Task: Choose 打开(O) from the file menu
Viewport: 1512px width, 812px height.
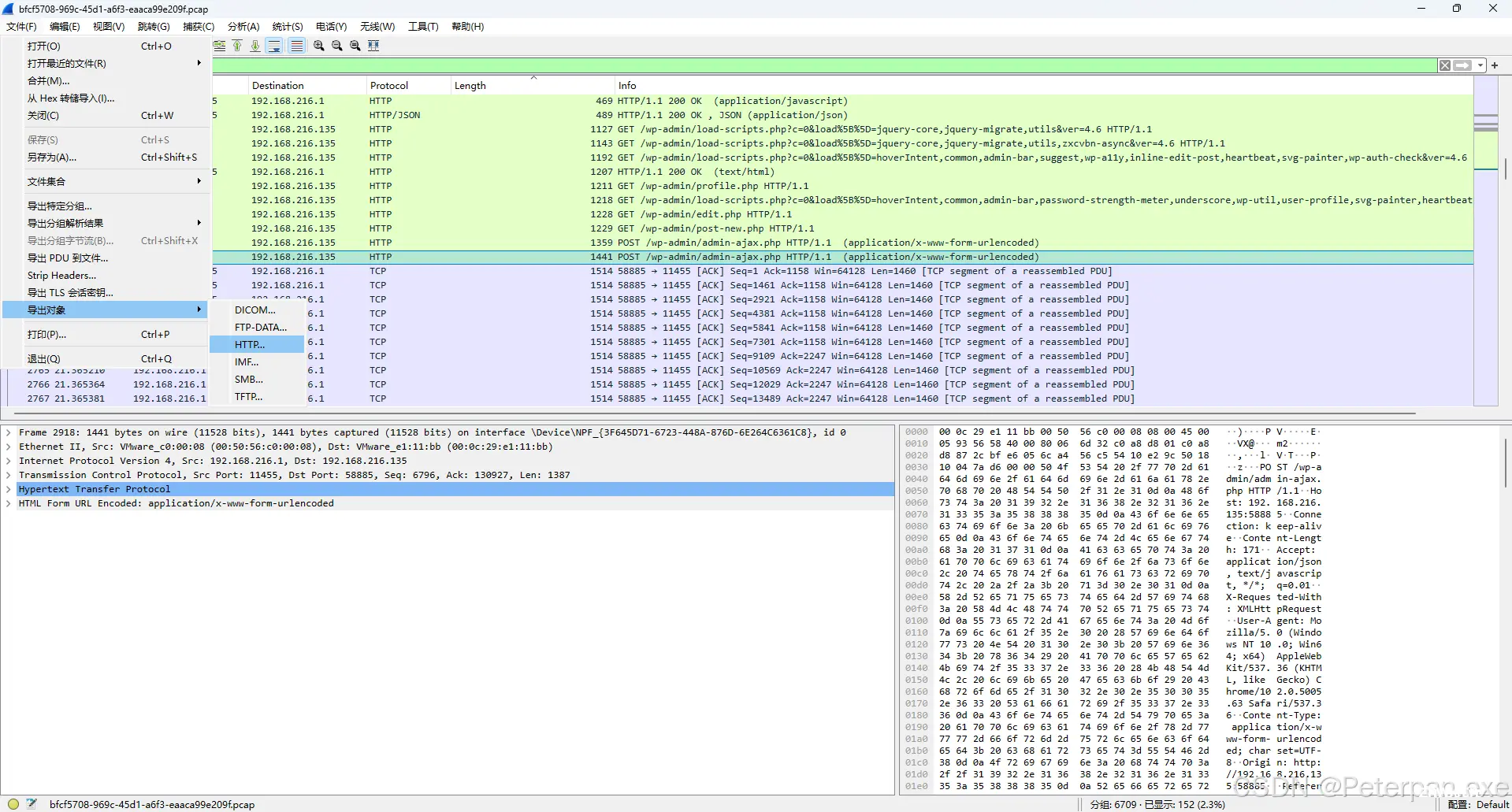Action: 106,46
